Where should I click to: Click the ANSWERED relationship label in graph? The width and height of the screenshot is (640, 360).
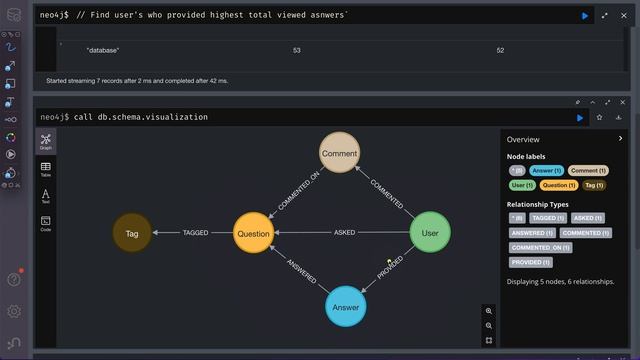point(302,271)
